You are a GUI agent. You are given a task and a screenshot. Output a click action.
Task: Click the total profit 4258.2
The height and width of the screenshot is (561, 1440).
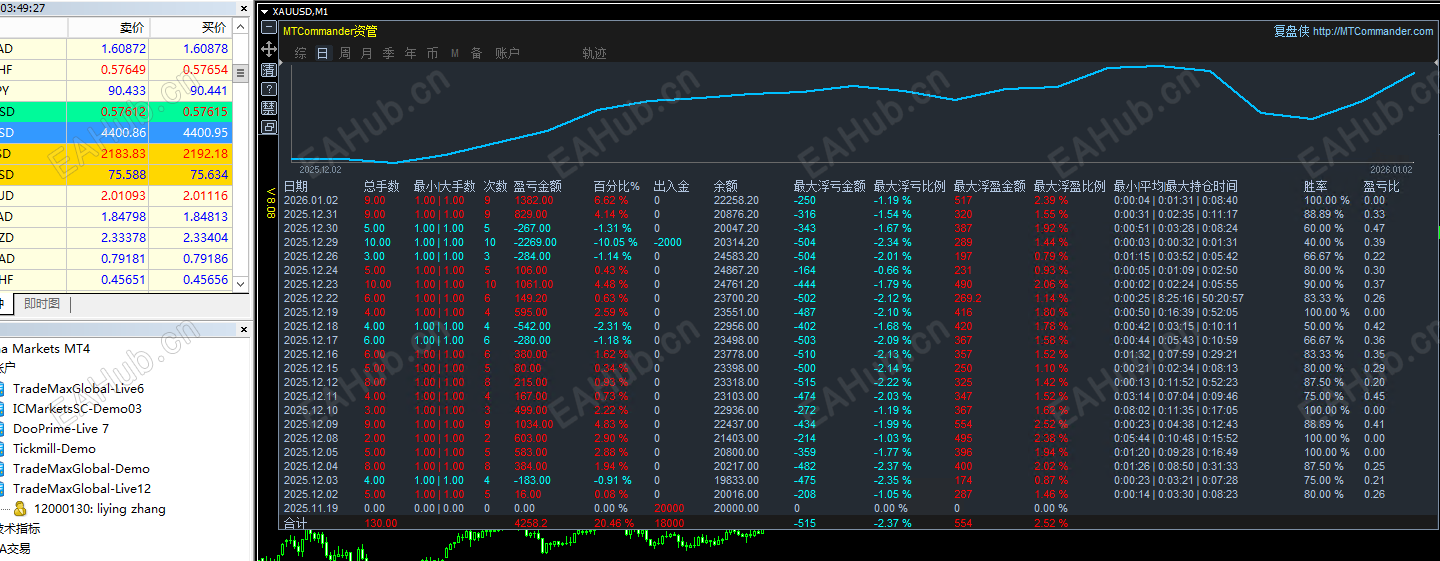[x=531, y=523]
